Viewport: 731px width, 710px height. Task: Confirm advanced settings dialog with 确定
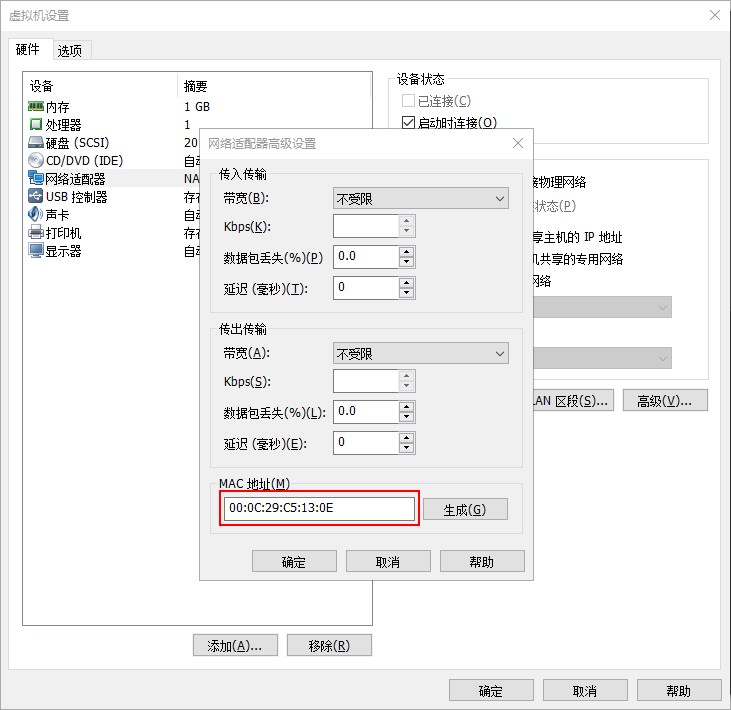click(294, 561)
